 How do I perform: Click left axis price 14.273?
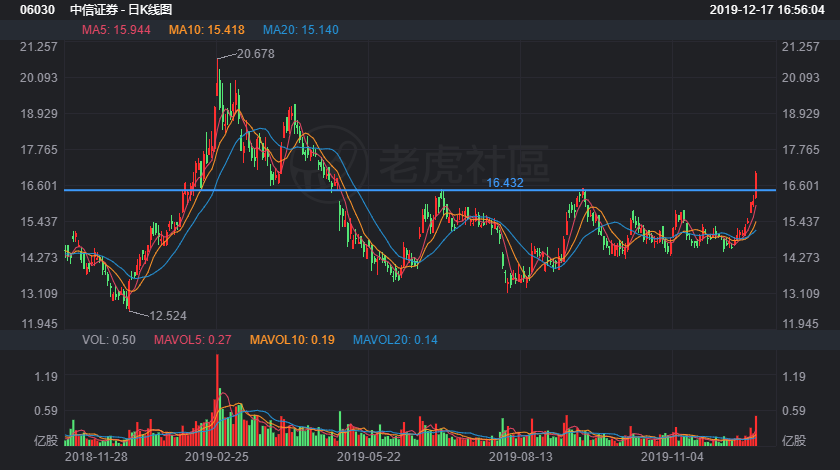click(x=39, y=257)
